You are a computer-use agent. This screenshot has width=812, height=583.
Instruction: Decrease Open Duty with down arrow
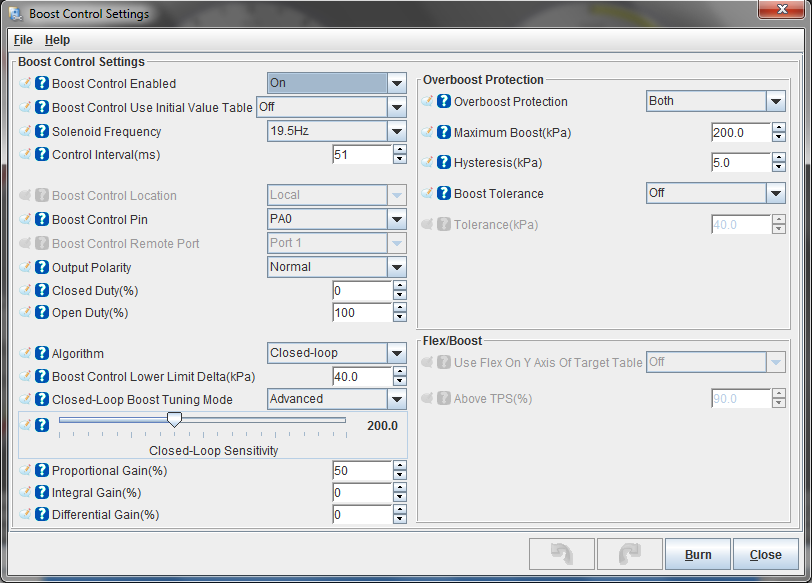click(x=399, y=317)
